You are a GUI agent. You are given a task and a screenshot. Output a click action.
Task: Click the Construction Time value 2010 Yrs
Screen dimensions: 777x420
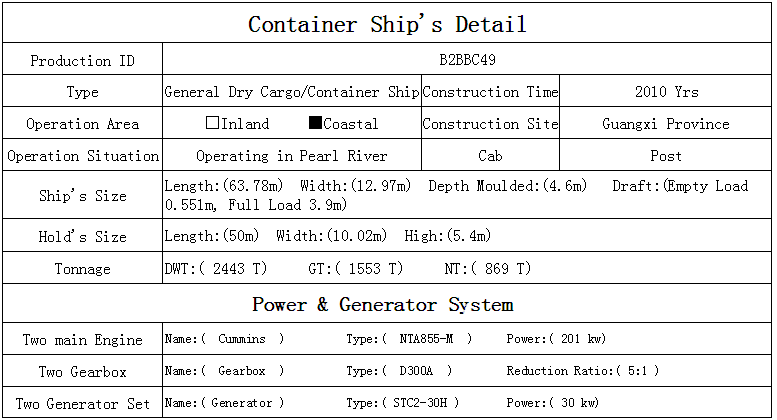point(666,92)
